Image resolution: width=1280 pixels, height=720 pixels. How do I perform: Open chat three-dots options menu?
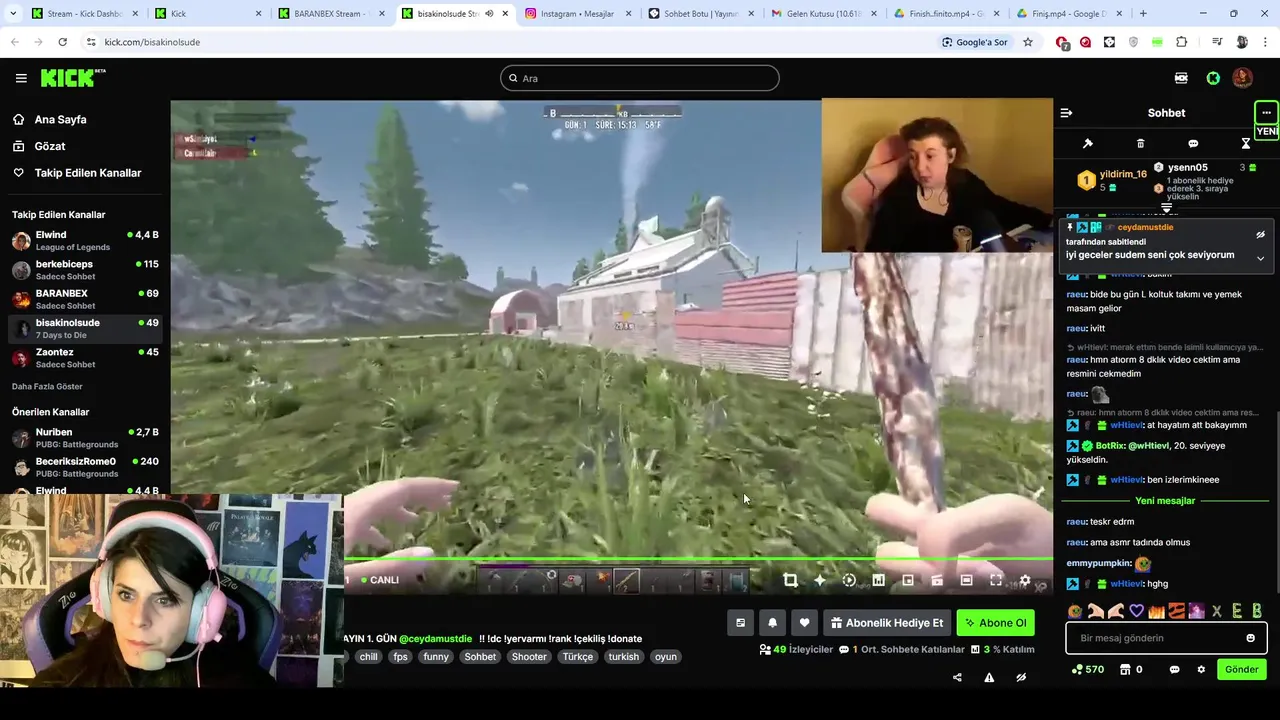click(1266, 113)
